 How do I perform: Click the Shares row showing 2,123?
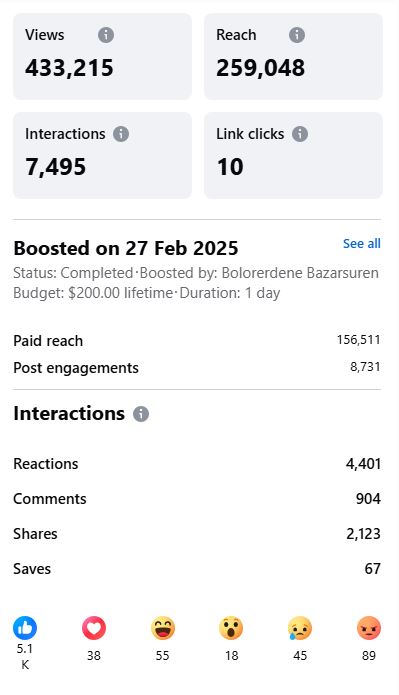point(197,534)
